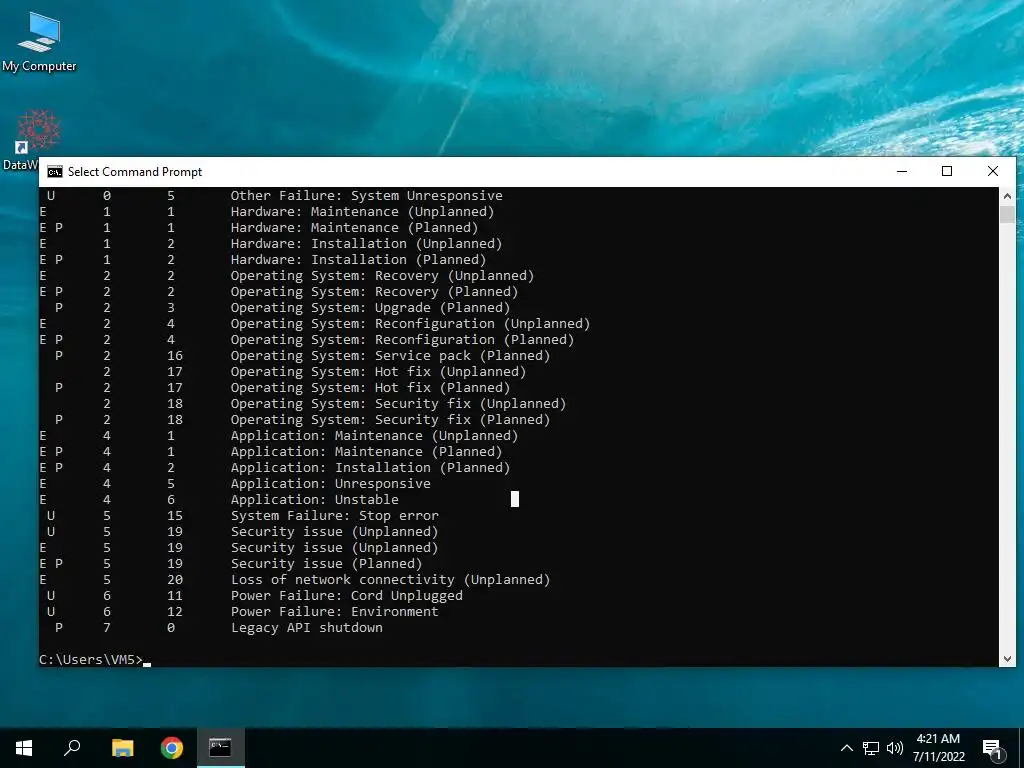Click the vertical scrollbar thumb
The height and width of the screenshot is (768, 1024).
(x=1007, y=214)
